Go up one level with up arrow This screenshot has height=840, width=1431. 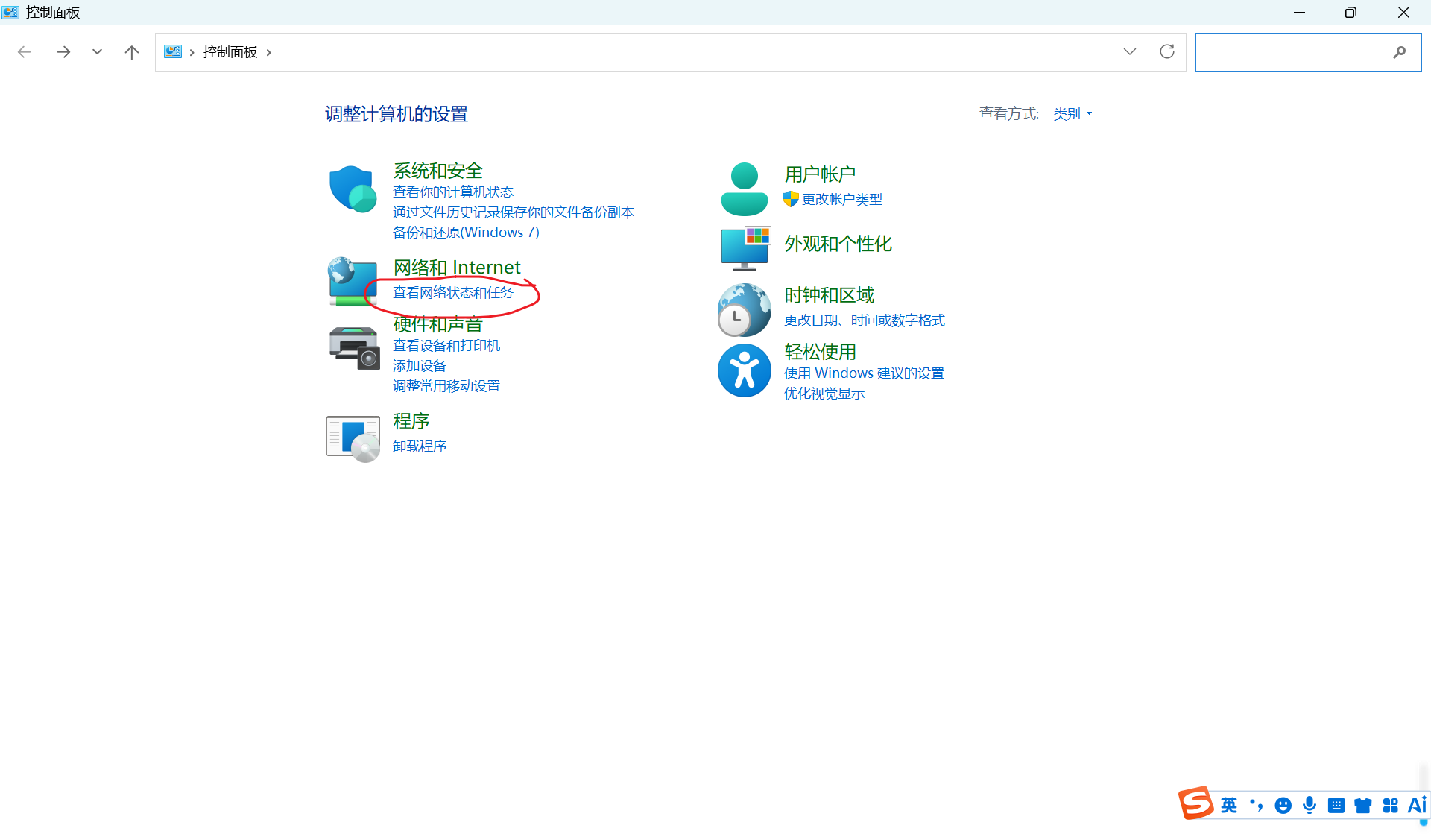pyautogui.click(x=132, y=52)
